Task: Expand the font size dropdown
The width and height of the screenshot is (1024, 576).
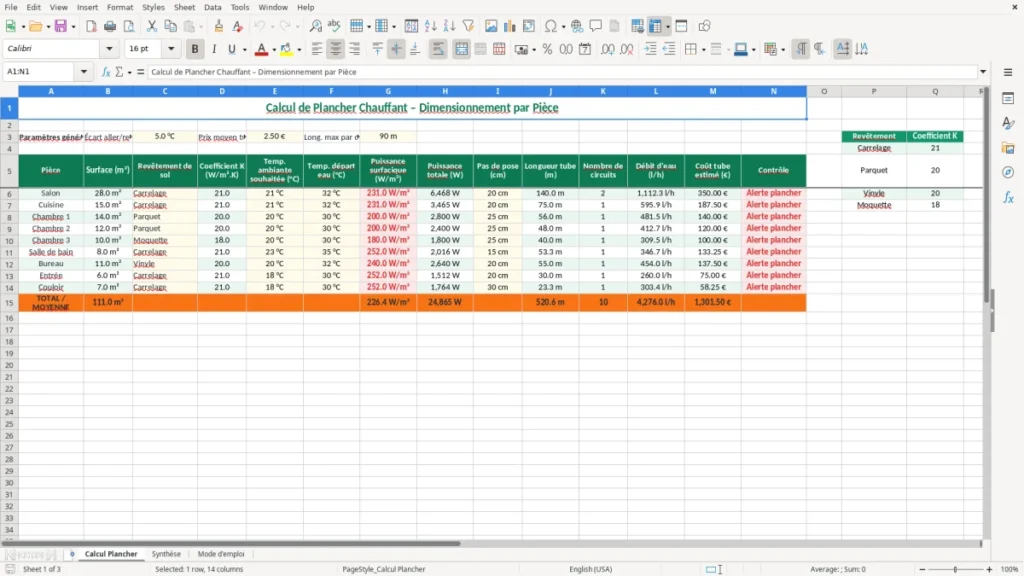Action: click(x=171, y=48)
